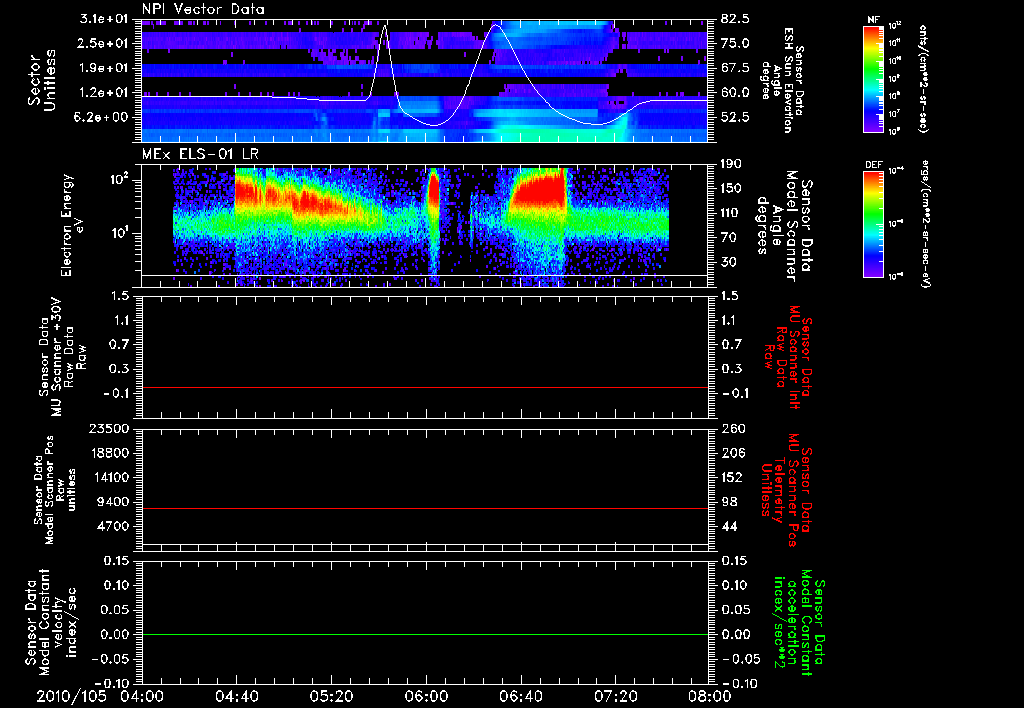Click the '190' scanner angle tick value
1024x708 pixels.
(x=732, y=164)
